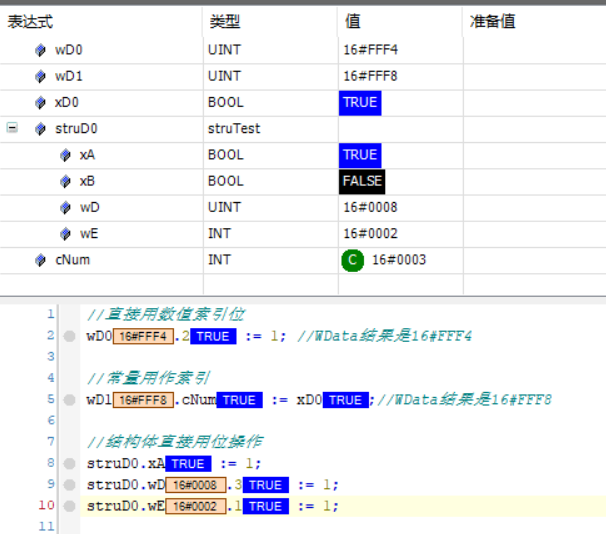The height and width of the screenshot is (534, 606).
Task: Click the prepared value cell for wD0
Action: point(535,50)
